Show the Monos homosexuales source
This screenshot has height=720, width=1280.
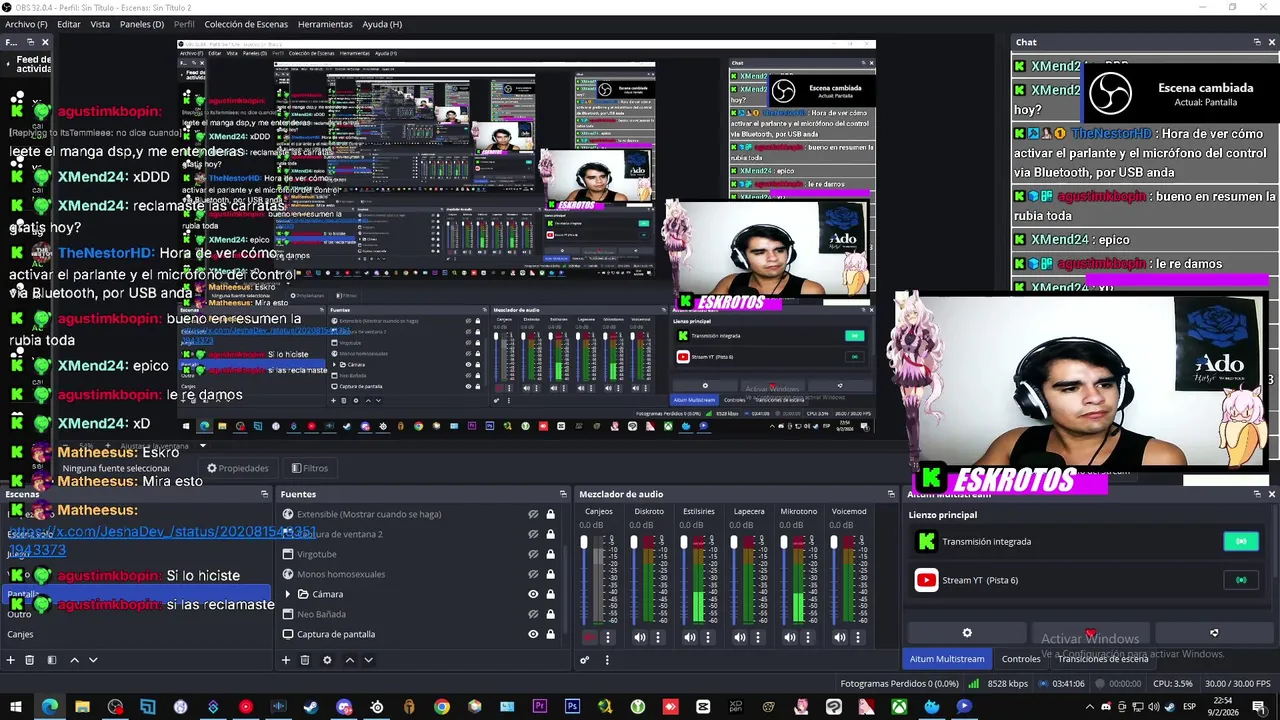533,574
